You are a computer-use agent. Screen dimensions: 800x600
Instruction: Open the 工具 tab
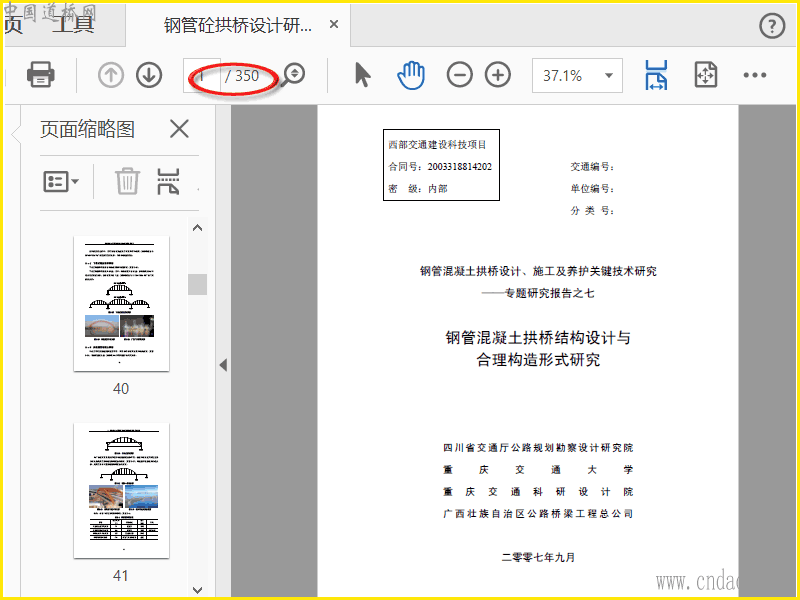72,23
